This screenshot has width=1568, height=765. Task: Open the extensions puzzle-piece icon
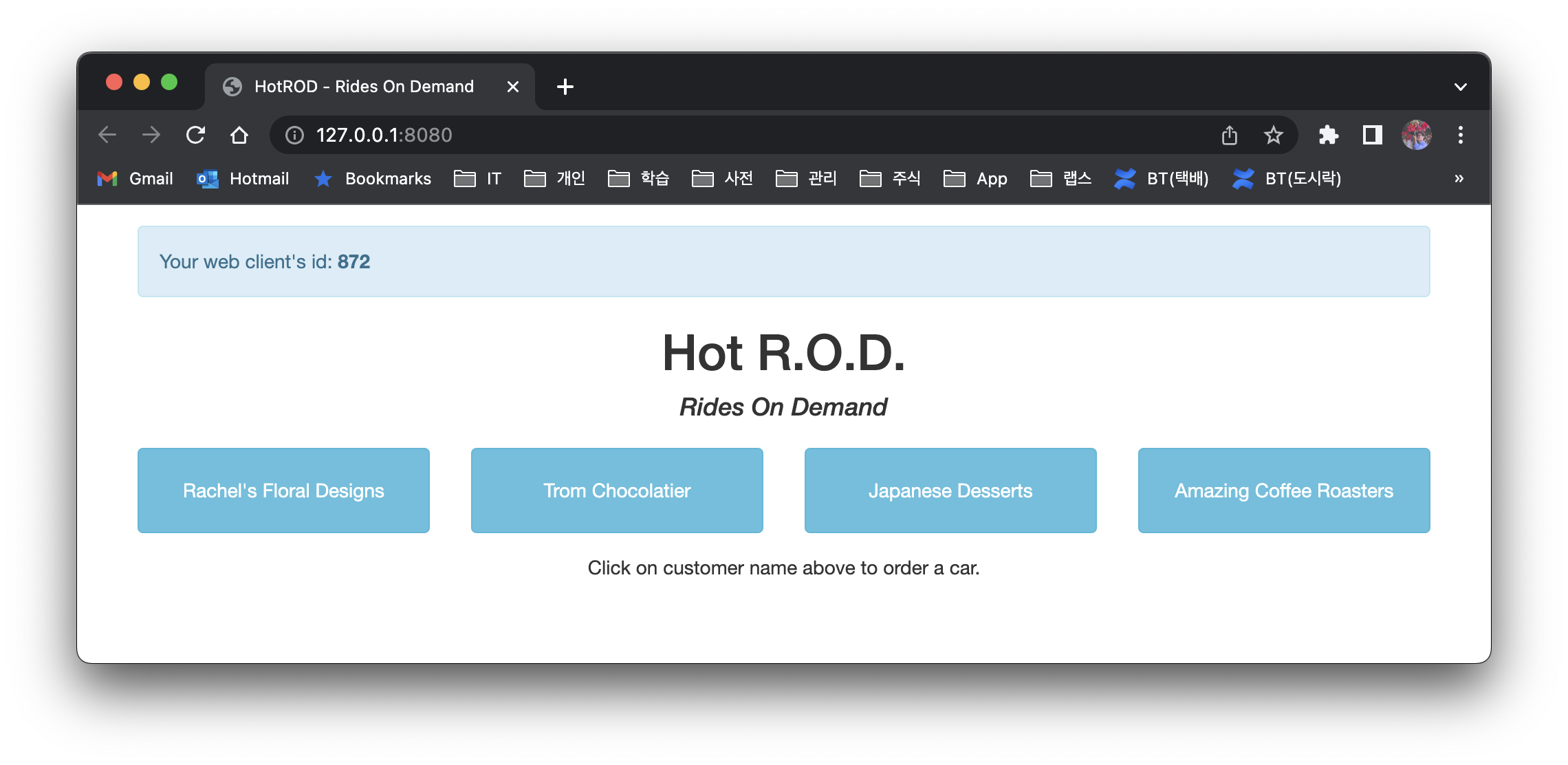tap(1329, 135)
